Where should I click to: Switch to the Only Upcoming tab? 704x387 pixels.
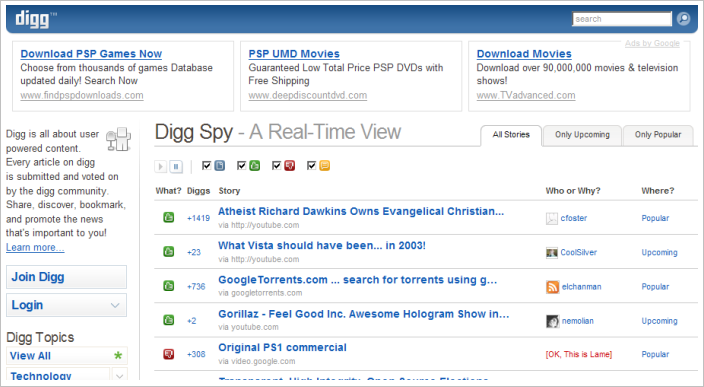tap(582, 135)
